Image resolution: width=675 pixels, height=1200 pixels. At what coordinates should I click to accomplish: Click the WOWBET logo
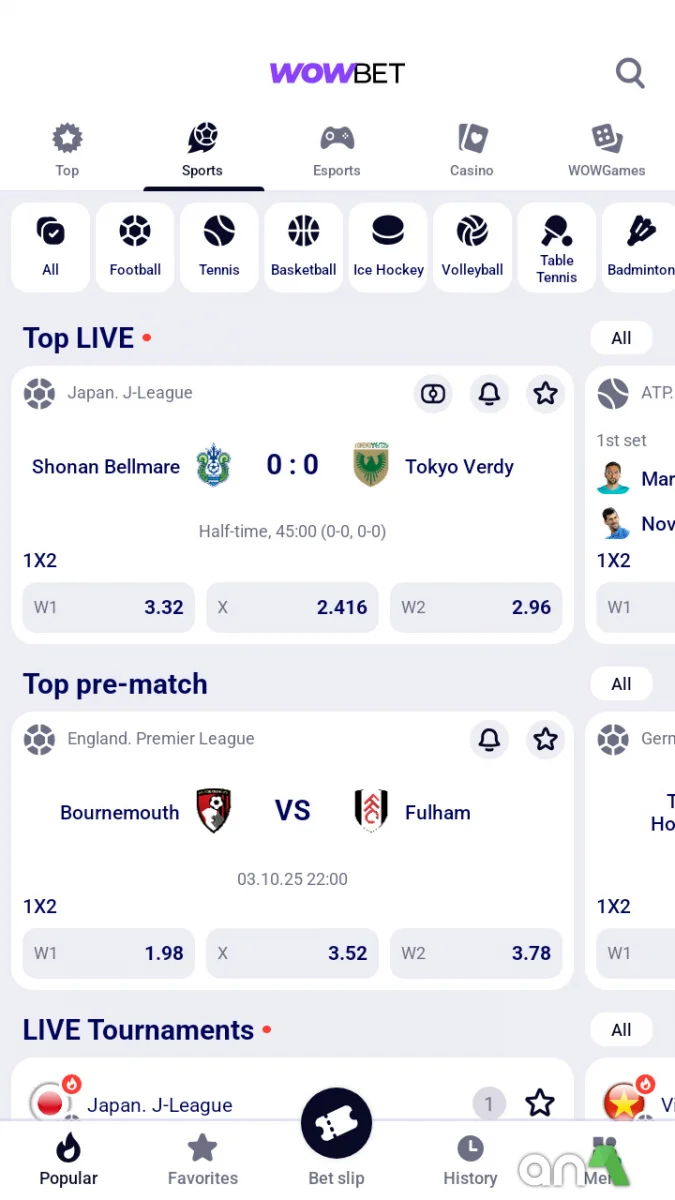coord(337,73)
